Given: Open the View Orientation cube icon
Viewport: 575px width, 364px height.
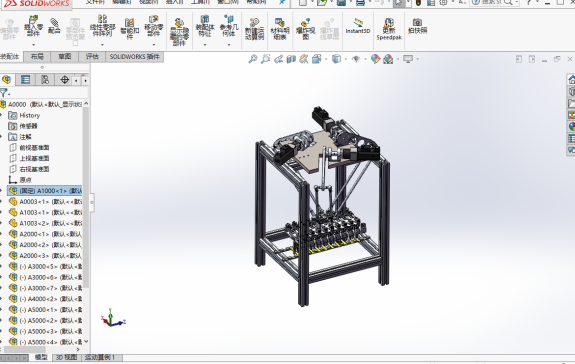Looking at the screenshot, I should tap(316, 59).
